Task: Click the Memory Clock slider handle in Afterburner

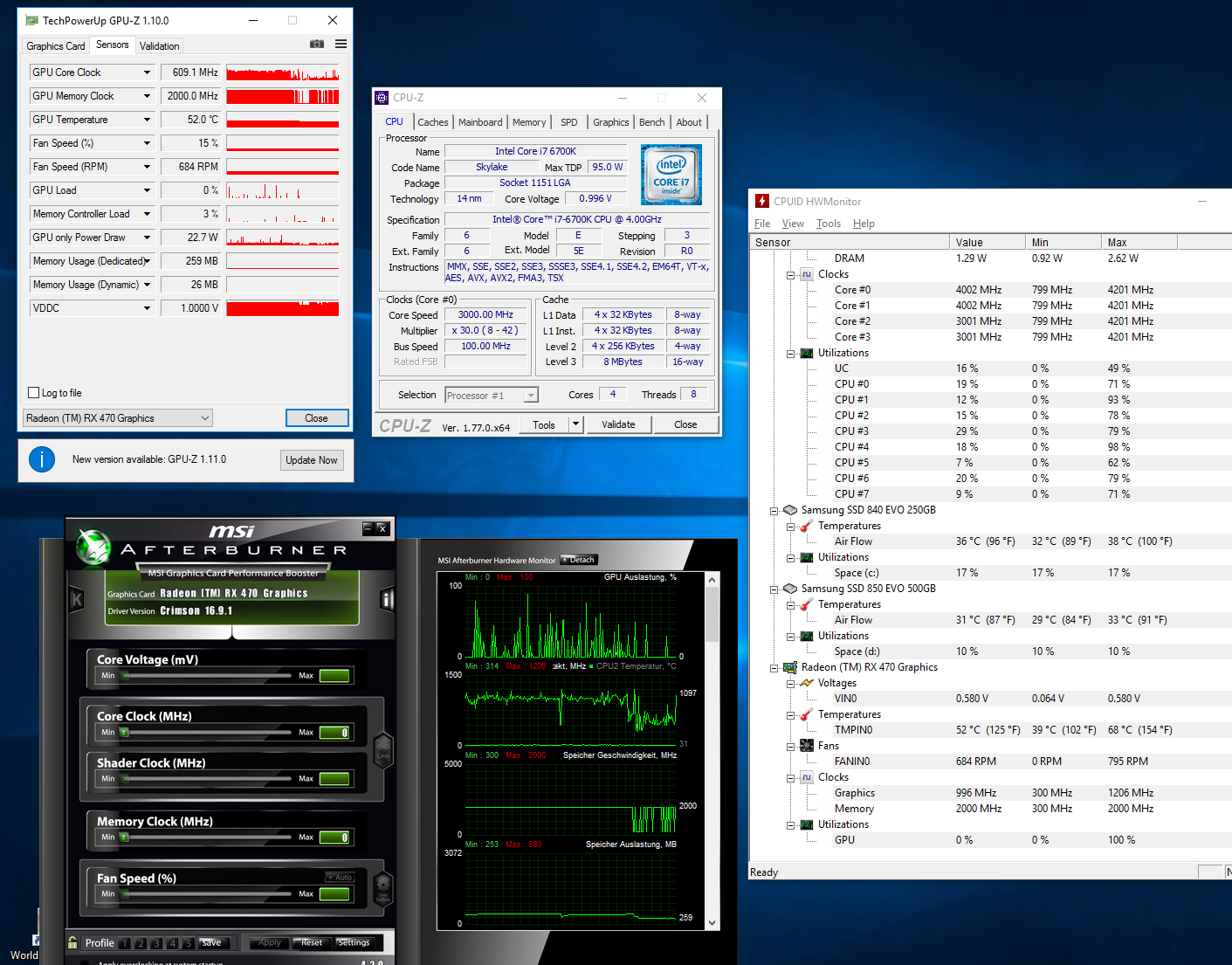Action: (124, 837)
